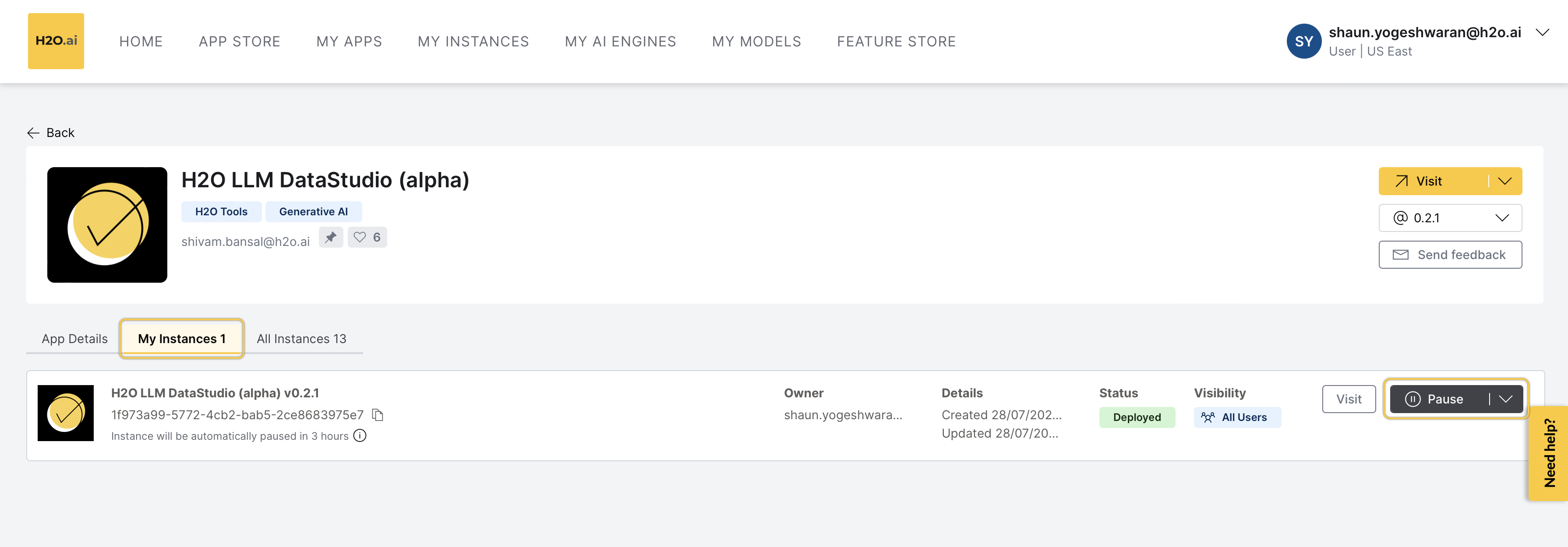1568x547 pixels.
Task: Click instance name H2O LLM DataStudio (alpha) v0.2.1
Action: (215, 393)
